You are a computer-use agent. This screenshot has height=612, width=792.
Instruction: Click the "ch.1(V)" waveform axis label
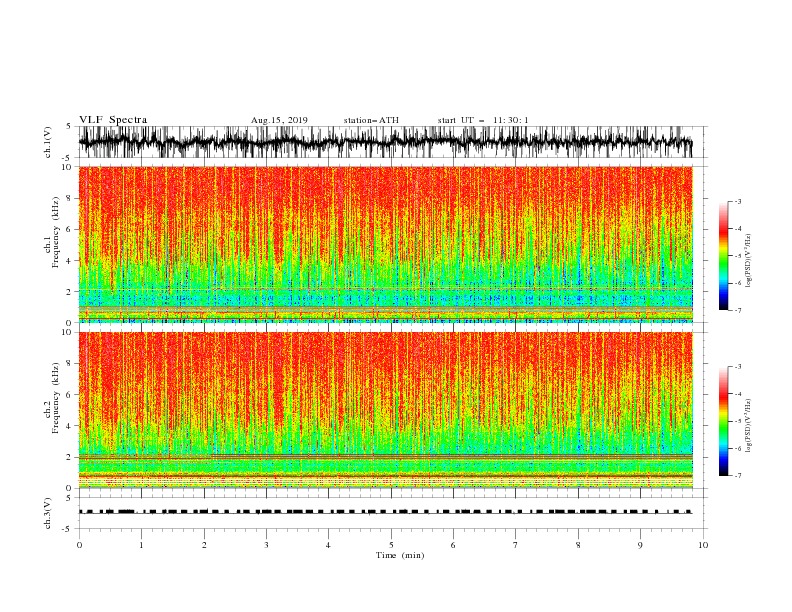click(x=48, y=142)
